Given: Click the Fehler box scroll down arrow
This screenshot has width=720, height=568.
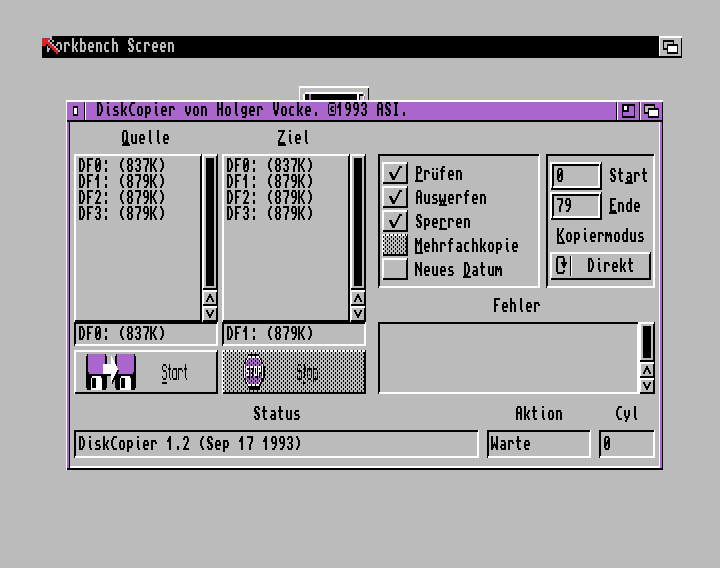Looking at the screenshot, I should pos(647,385).
